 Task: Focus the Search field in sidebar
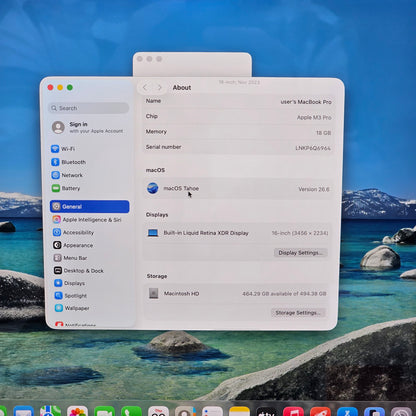click(88, 108)
